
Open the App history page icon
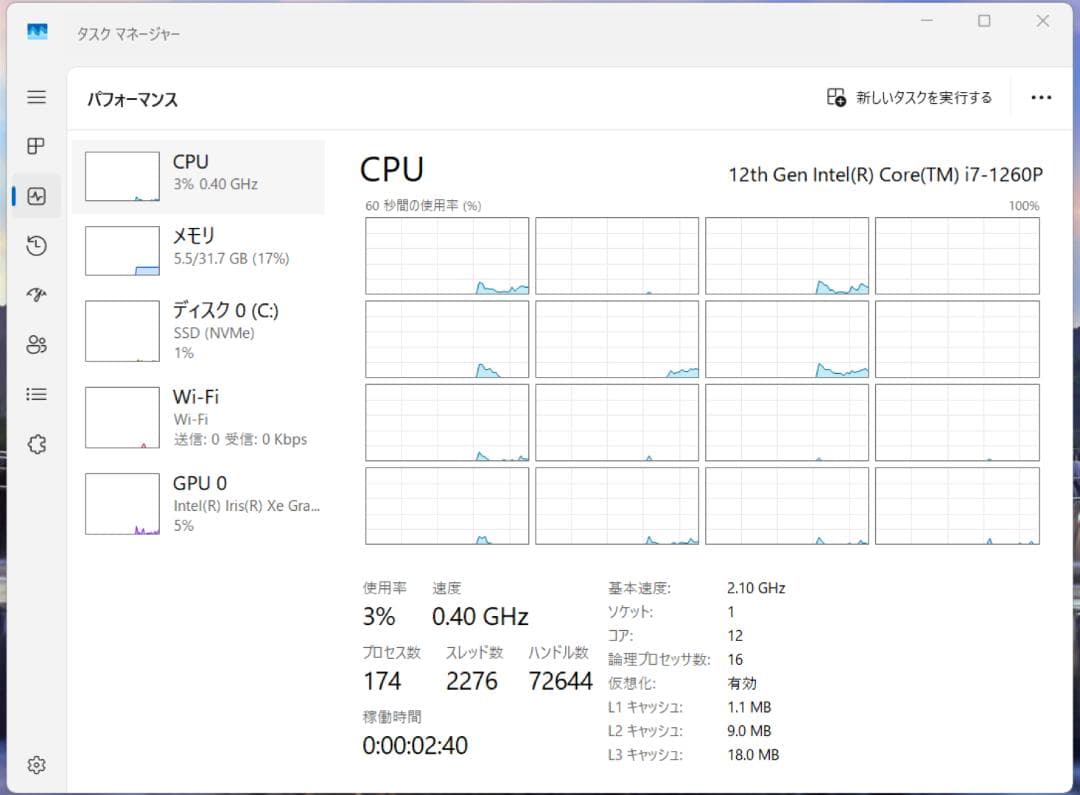[36, 245]
